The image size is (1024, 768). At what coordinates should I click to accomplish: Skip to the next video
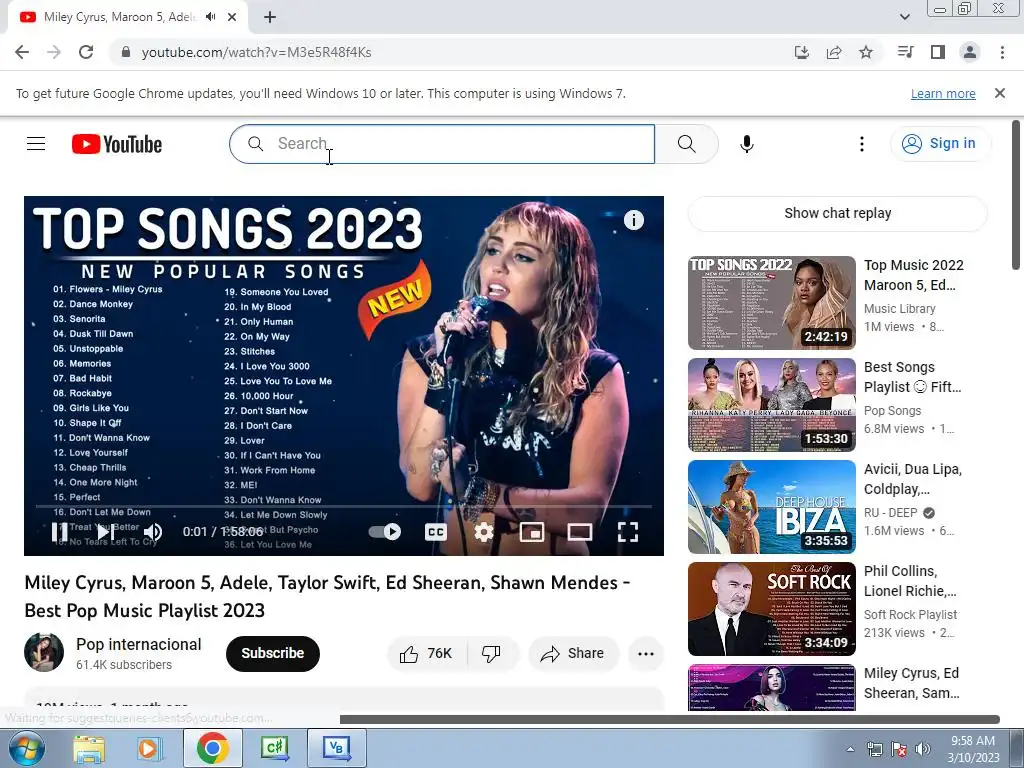click(x=106, y=532)
